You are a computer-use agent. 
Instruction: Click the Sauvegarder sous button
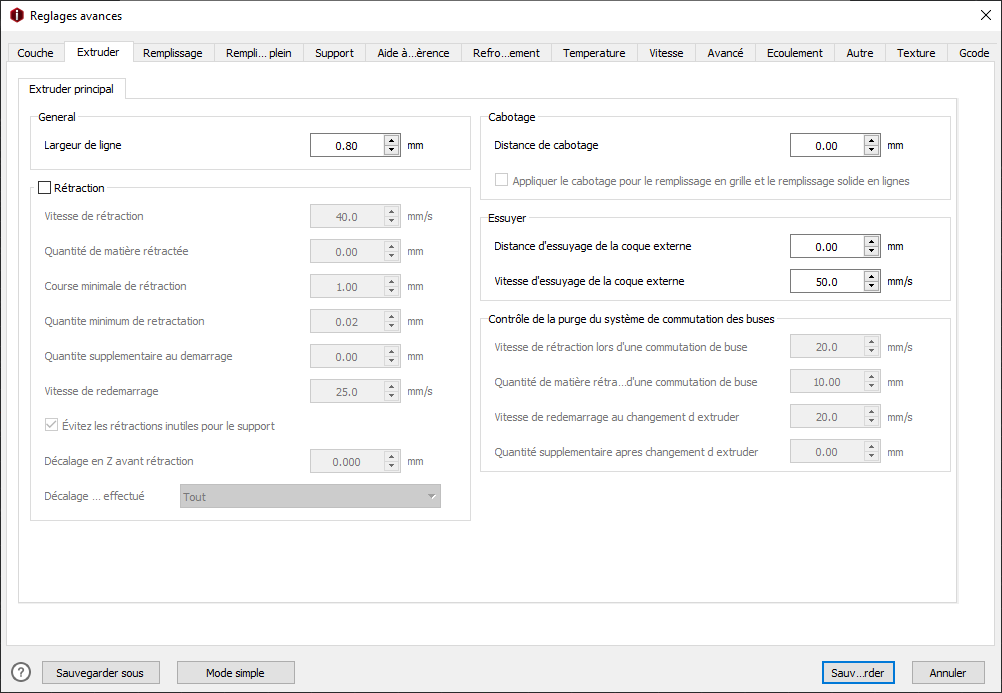pos(100,673)
